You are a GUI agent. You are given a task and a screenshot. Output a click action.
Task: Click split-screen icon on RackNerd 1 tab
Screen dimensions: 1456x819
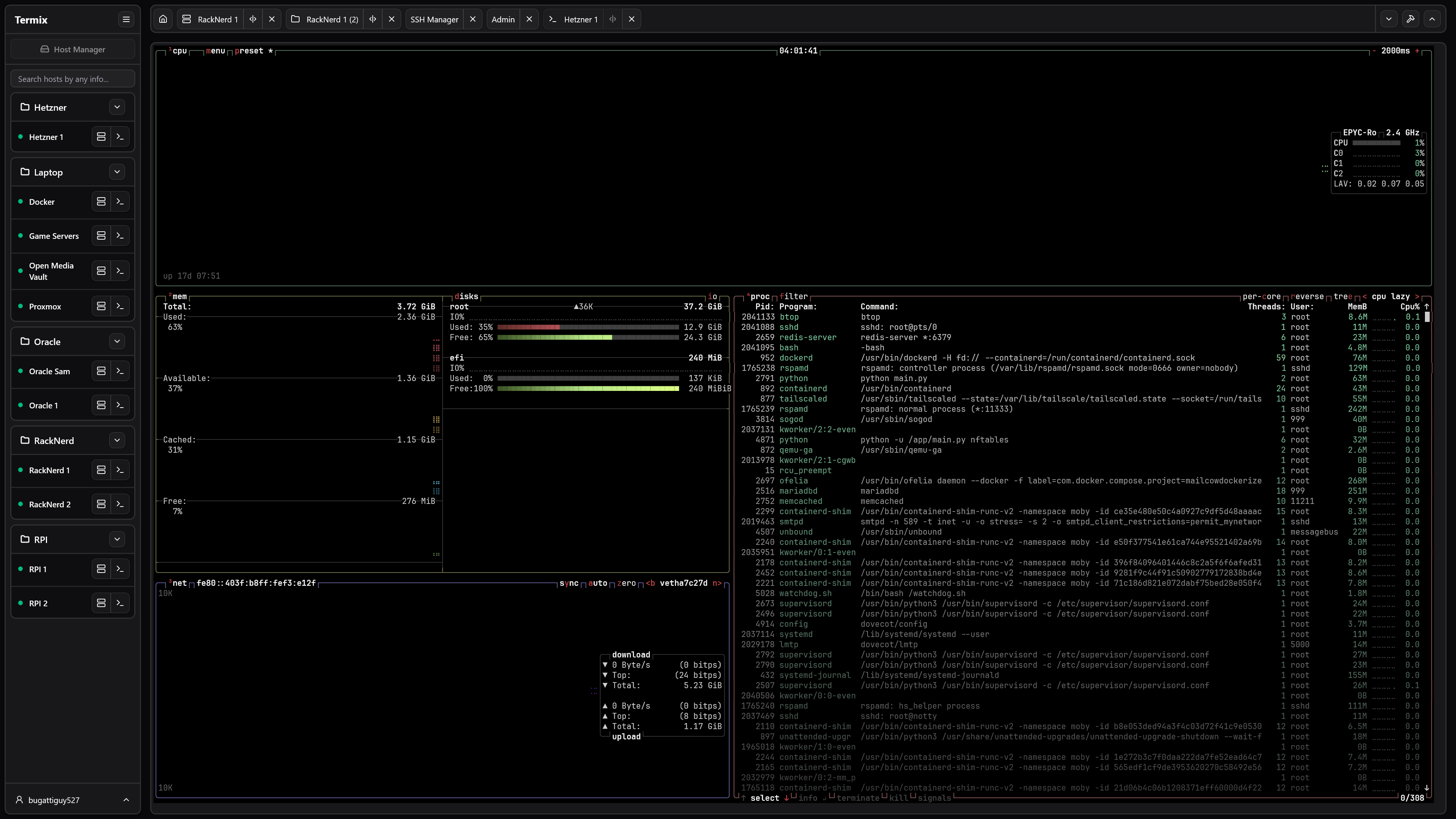(x=253, y=19)
